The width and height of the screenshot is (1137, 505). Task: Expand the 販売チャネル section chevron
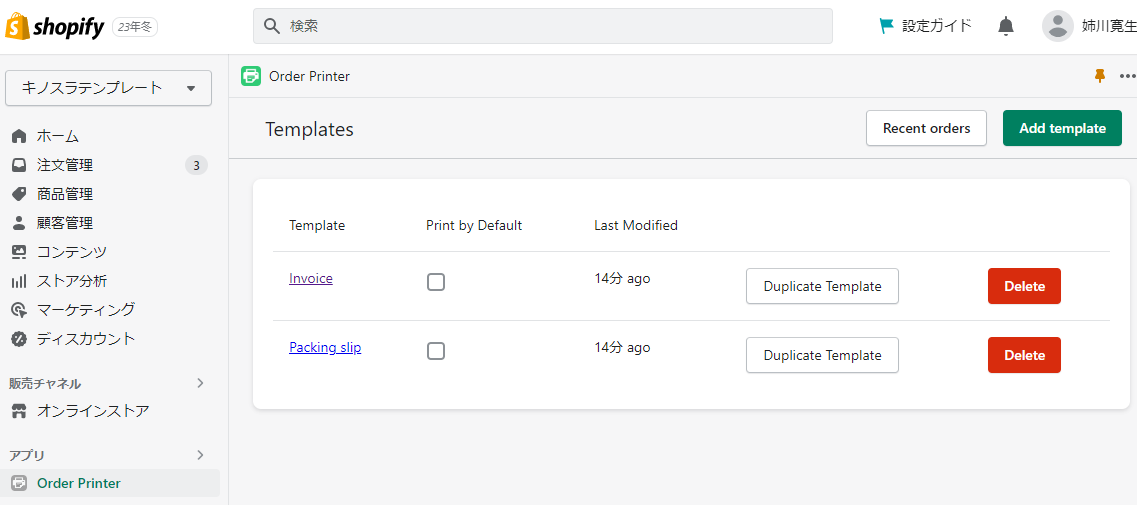coord(201,383)
